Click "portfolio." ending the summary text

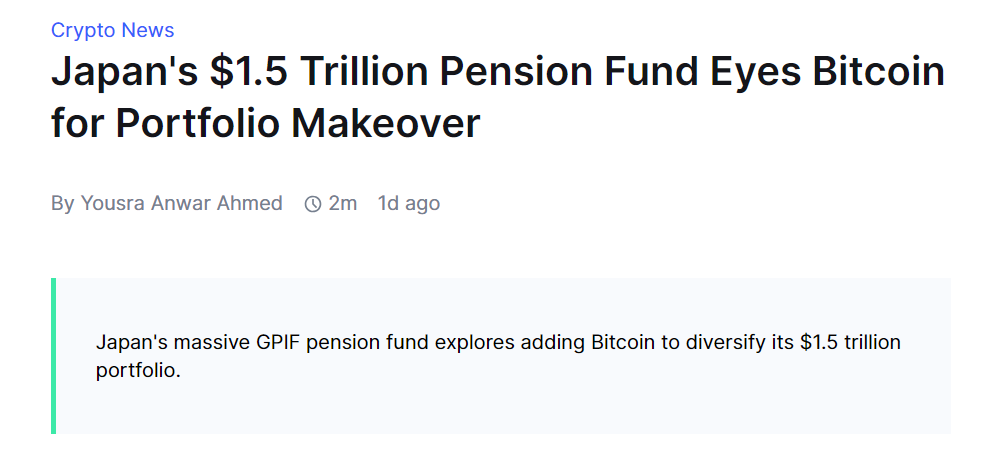[138, 370]
